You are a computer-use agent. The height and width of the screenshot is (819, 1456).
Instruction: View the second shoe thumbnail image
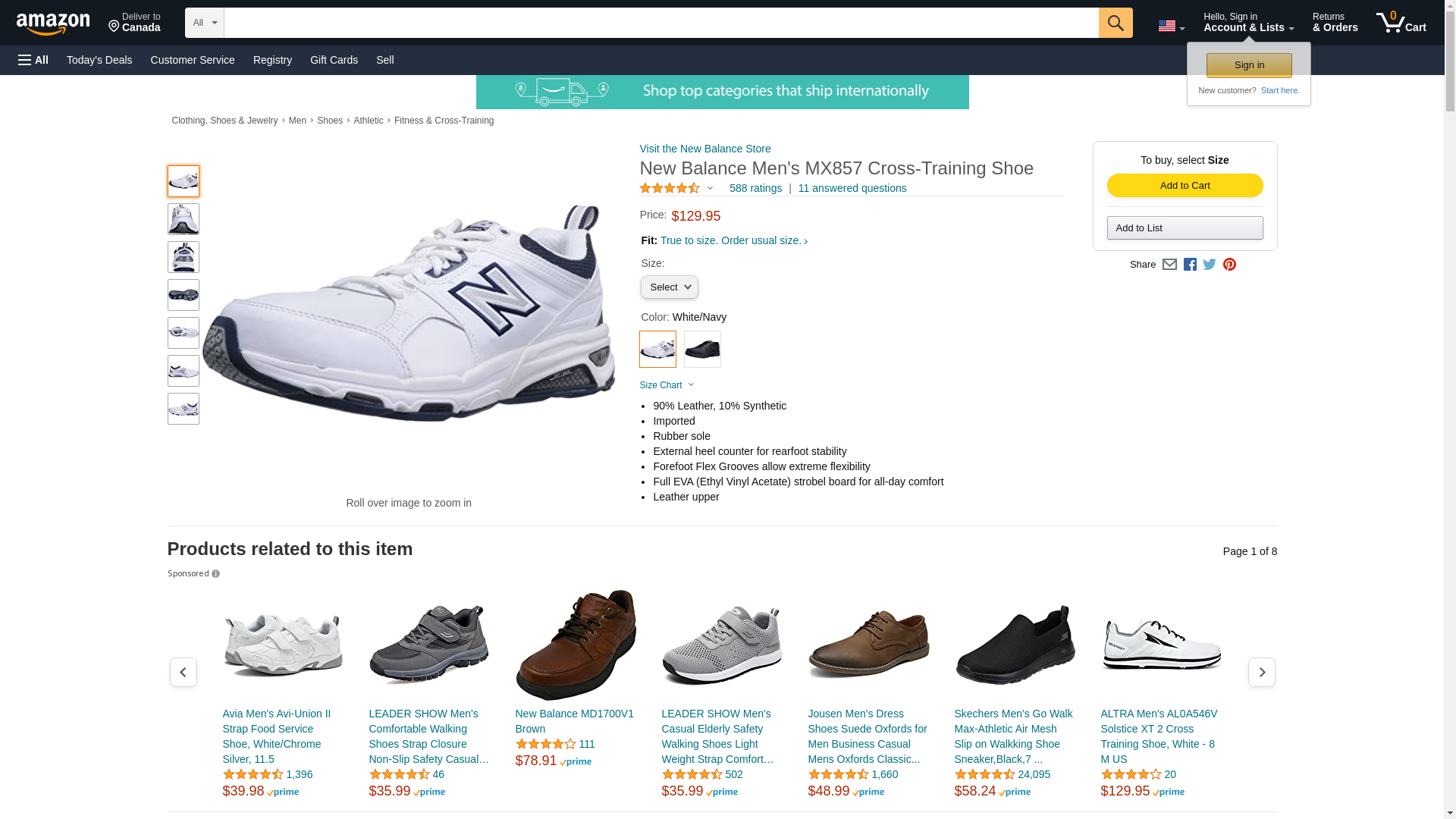point(184,219)
